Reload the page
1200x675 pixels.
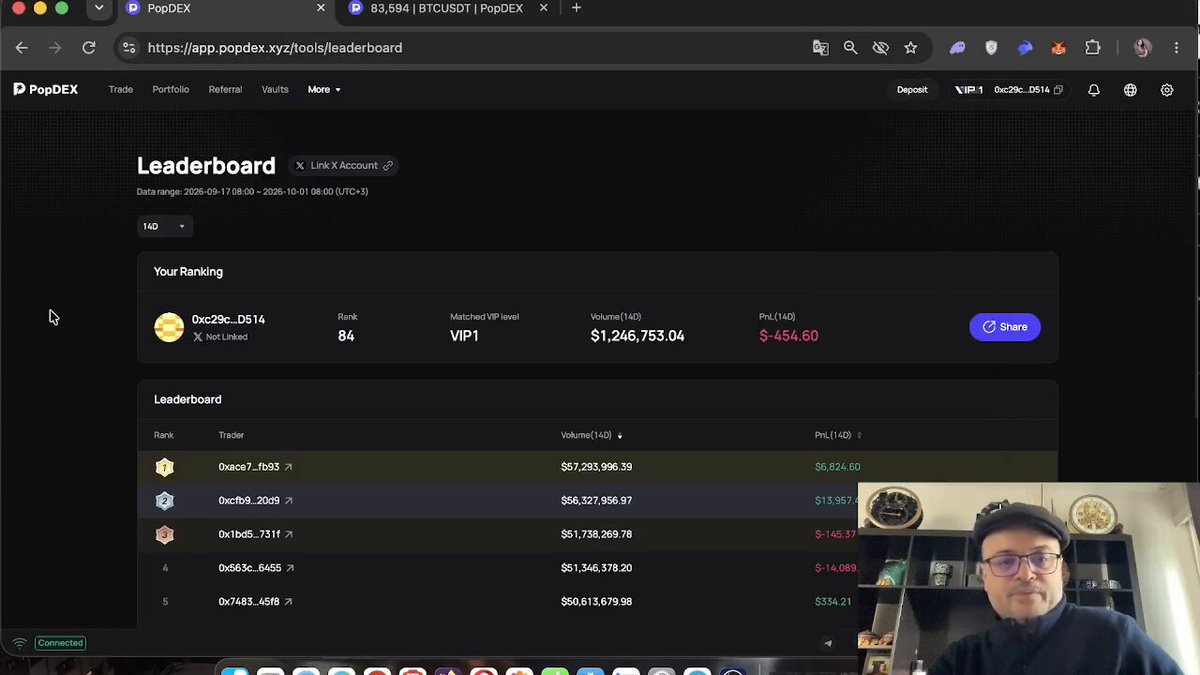89,48
